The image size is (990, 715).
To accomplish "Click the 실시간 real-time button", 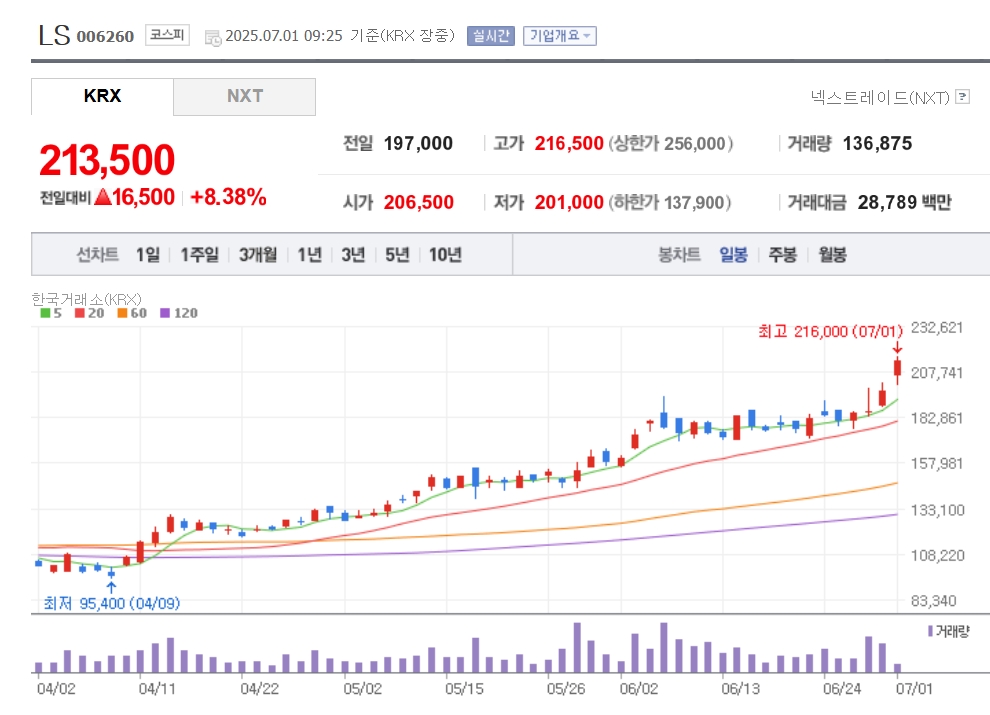I will [x=491, y=35].
